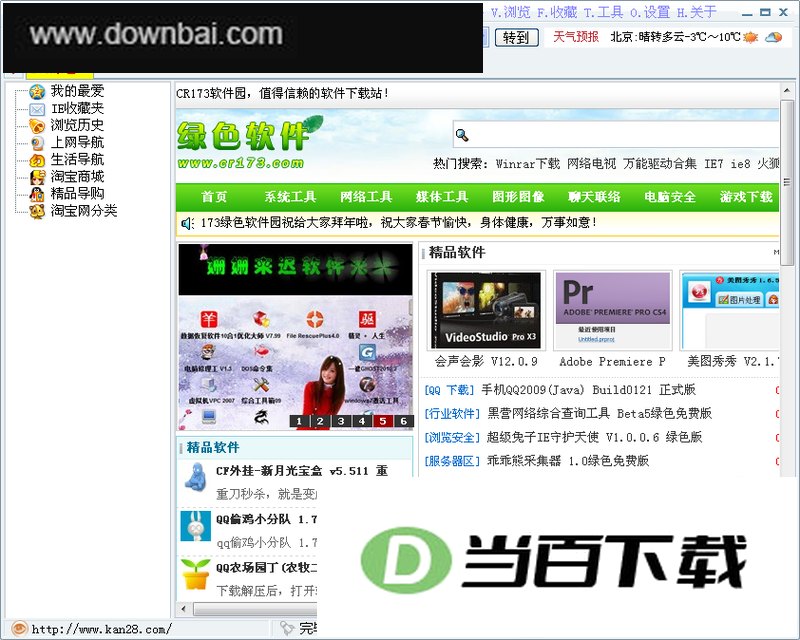Screen dimensions: 800x640
Task: Click the 淘宝商城 icon
Action: click(x=37, y=177)
